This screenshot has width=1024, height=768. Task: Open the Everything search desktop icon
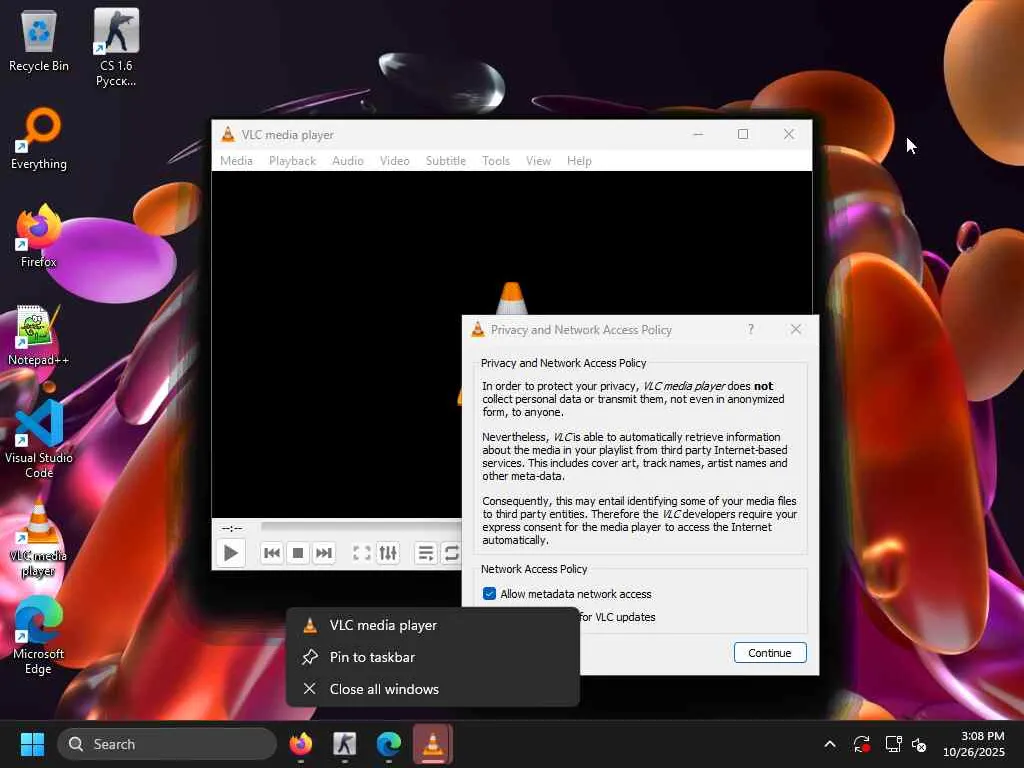point(39,139)
